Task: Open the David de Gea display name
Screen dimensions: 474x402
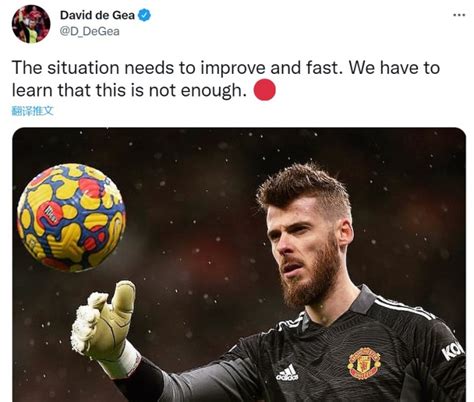Action: [97, 15]
